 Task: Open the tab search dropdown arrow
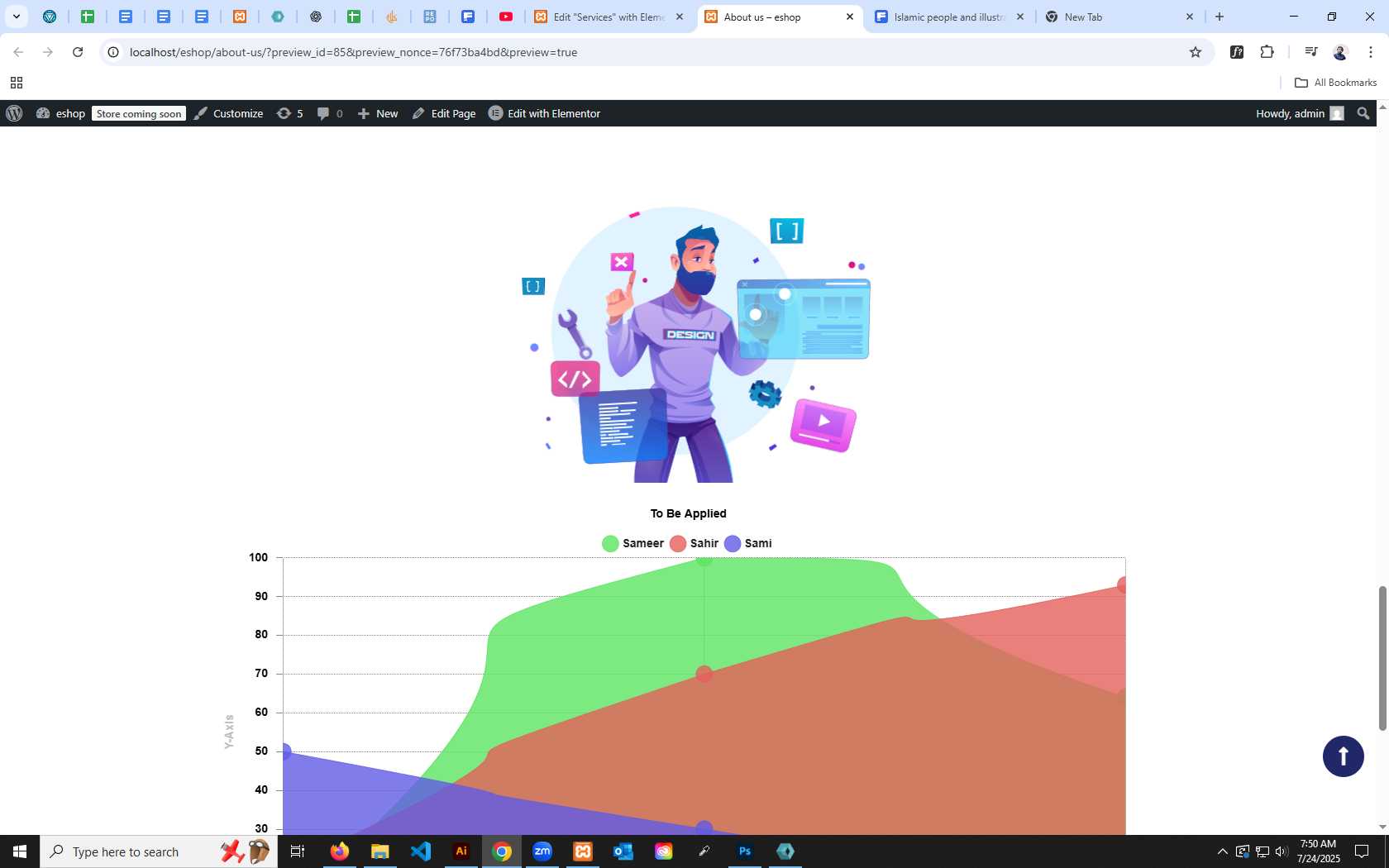coord(16,17)
